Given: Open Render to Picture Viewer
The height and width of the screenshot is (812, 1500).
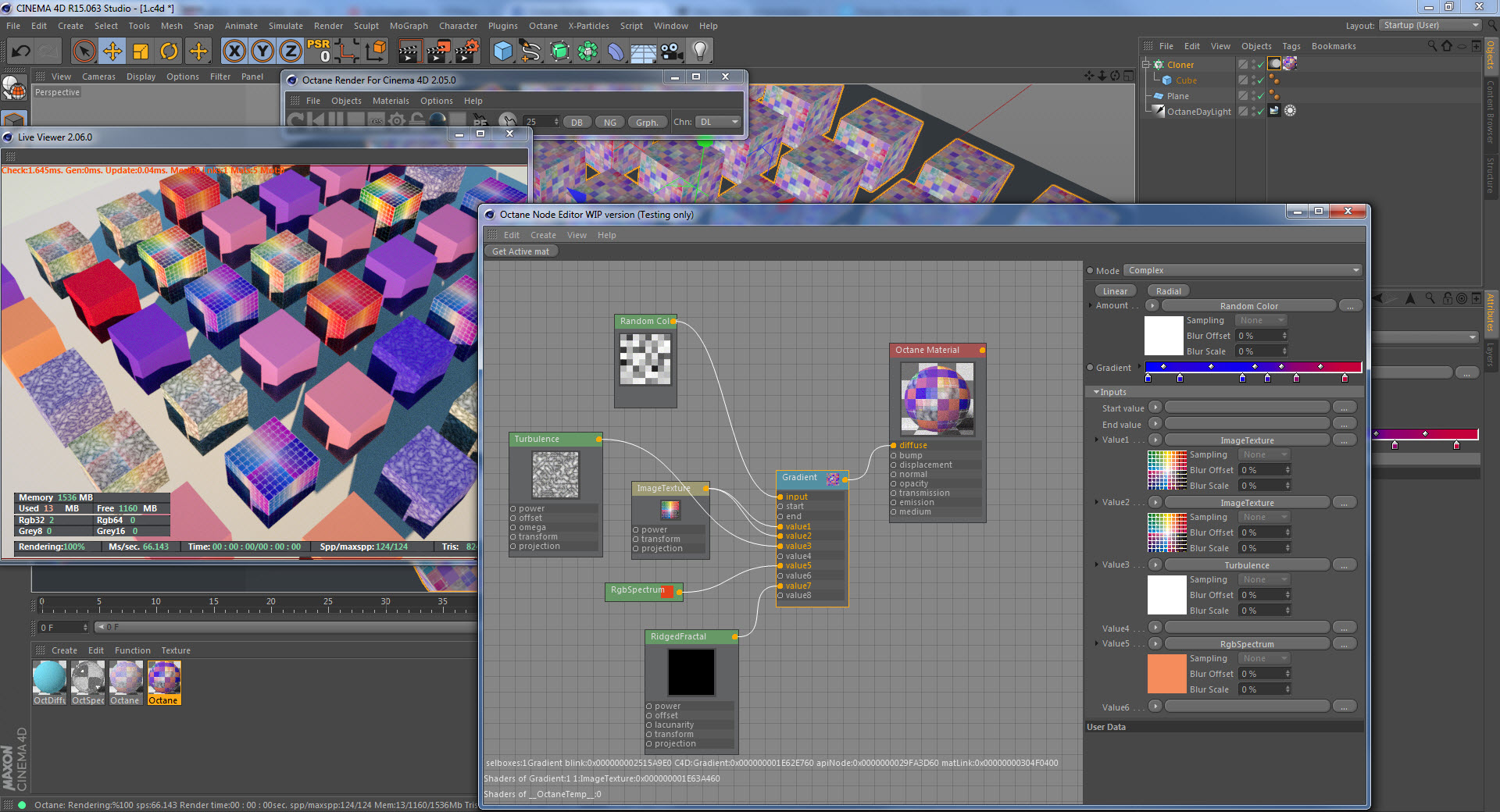Looking at the screenshot, I should pyautogui.click(x=438, y=52).
